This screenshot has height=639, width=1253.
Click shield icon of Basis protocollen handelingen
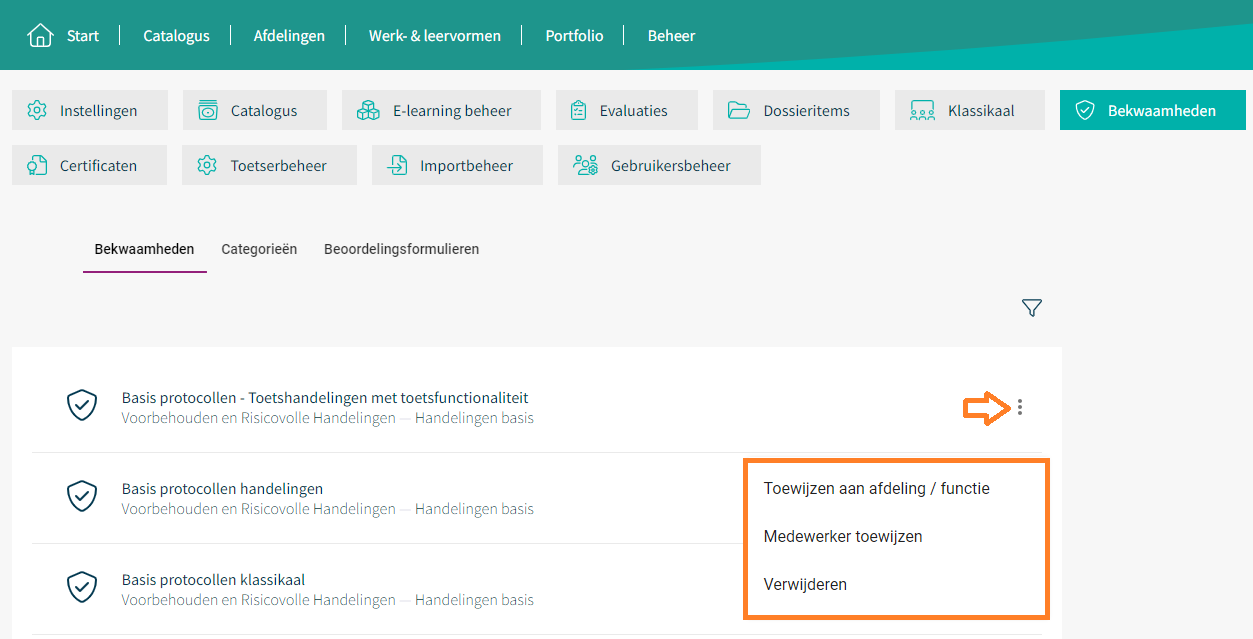81,496
